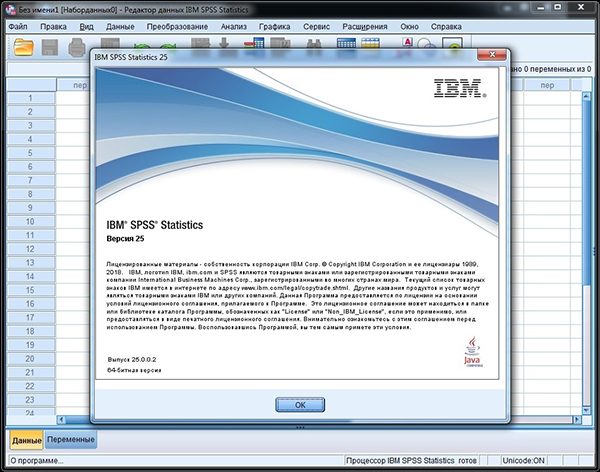Click the vertical scrollbar down arrow
600x472 pixels.
point(586,410)
